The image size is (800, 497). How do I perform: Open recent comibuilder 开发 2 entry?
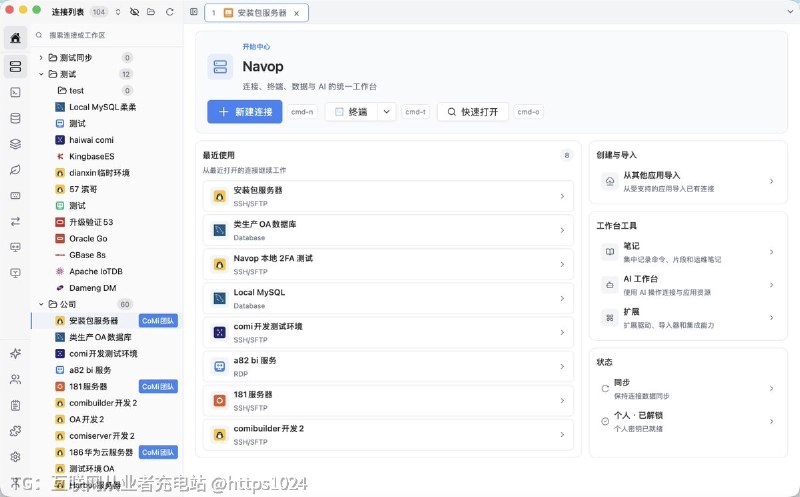388,434
